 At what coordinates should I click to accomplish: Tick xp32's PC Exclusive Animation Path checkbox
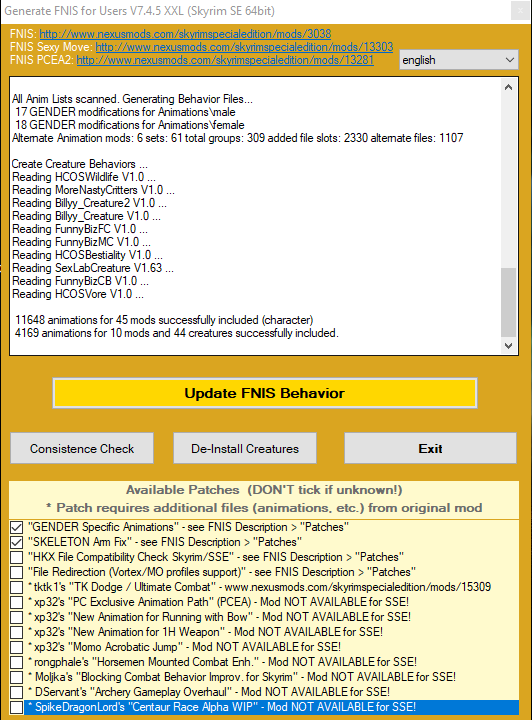coord(17,602)
